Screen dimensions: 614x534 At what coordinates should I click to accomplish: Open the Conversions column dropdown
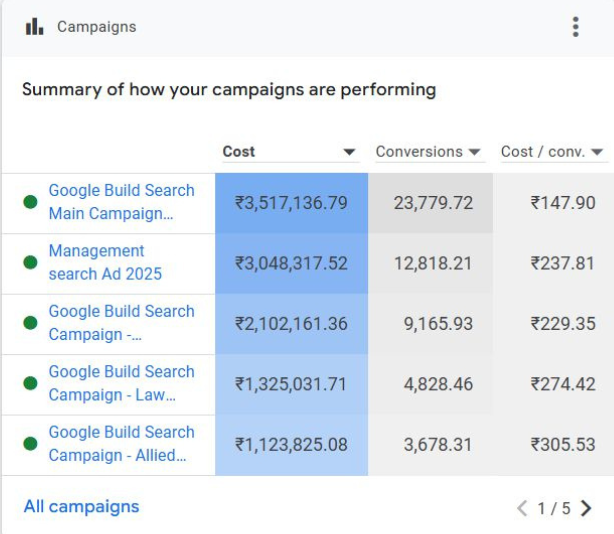(x=475, y=152)
